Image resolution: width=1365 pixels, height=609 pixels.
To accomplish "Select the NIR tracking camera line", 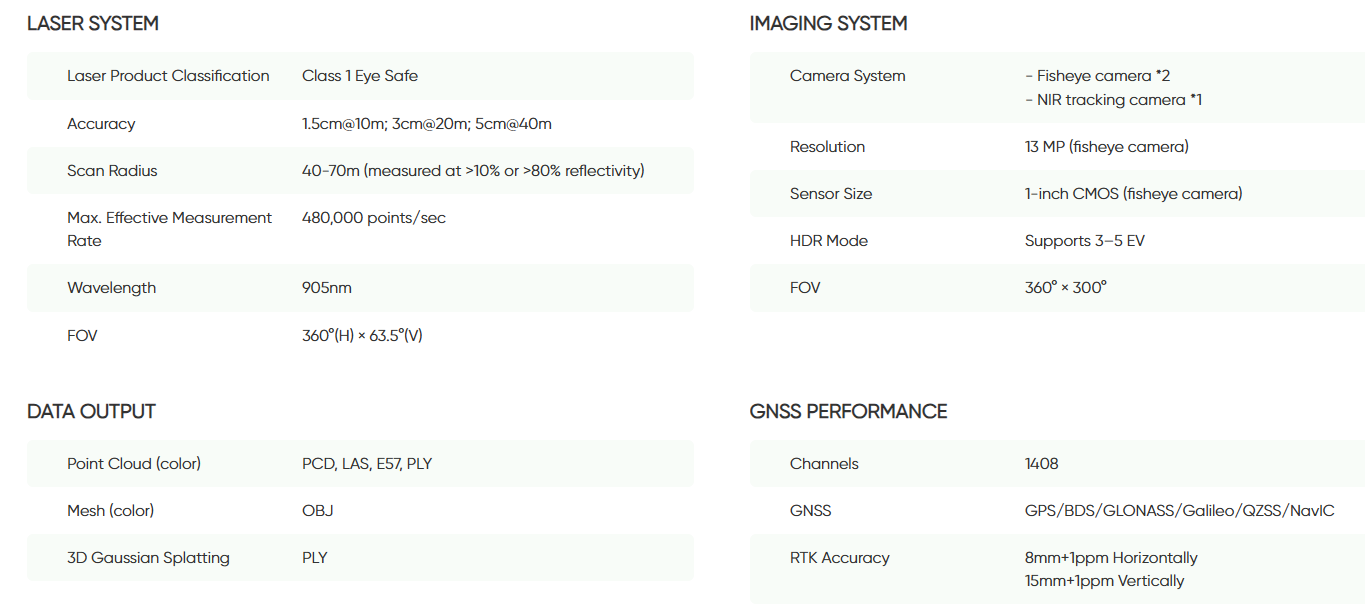I will [1114, 100].
